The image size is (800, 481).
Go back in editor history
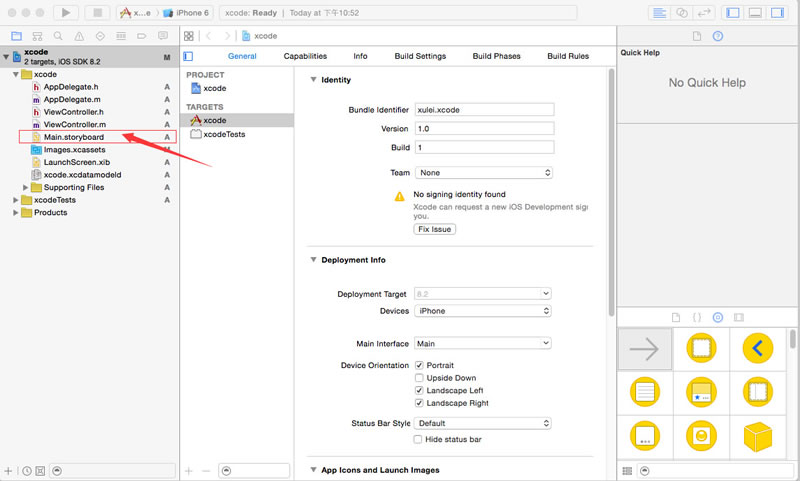pos(208,36)
